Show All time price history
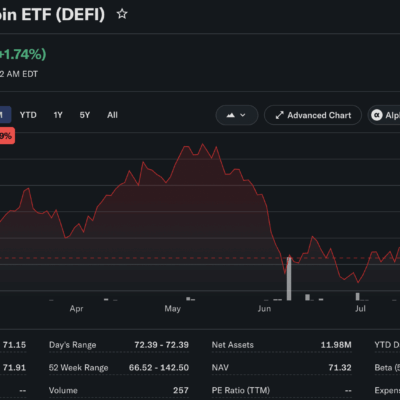 [112, 115]
